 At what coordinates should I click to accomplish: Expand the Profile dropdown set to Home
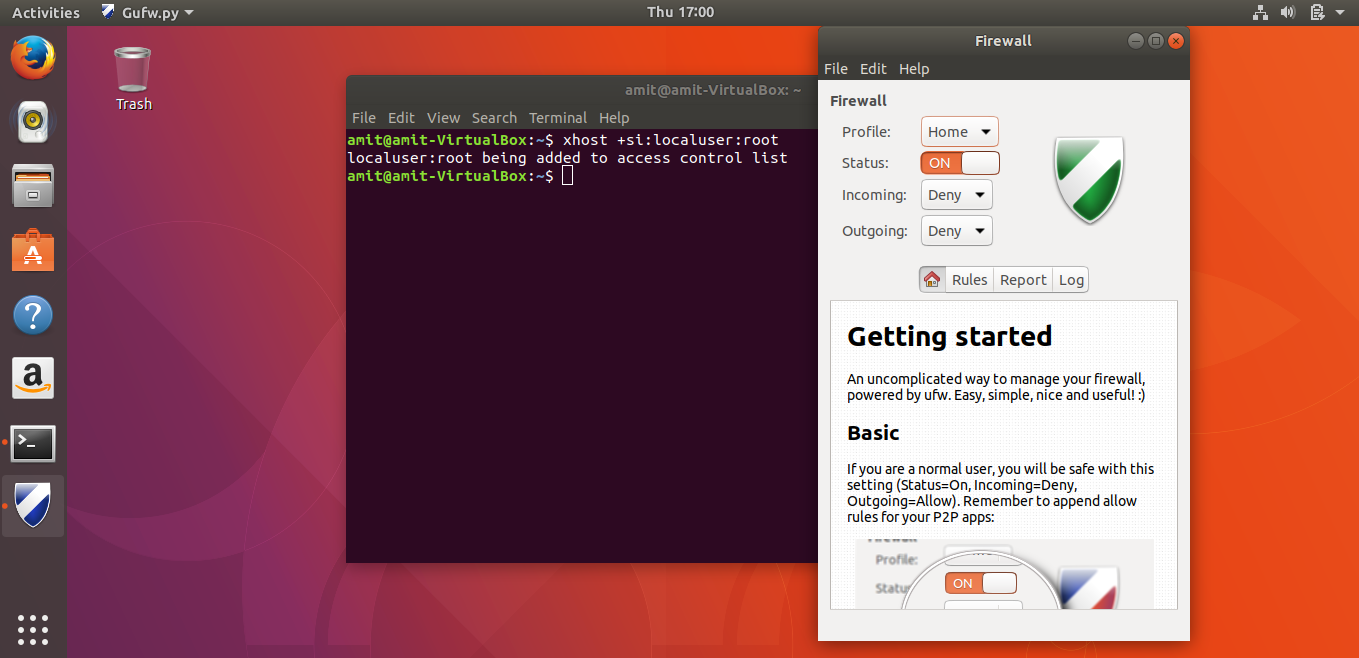pos(959,132)
